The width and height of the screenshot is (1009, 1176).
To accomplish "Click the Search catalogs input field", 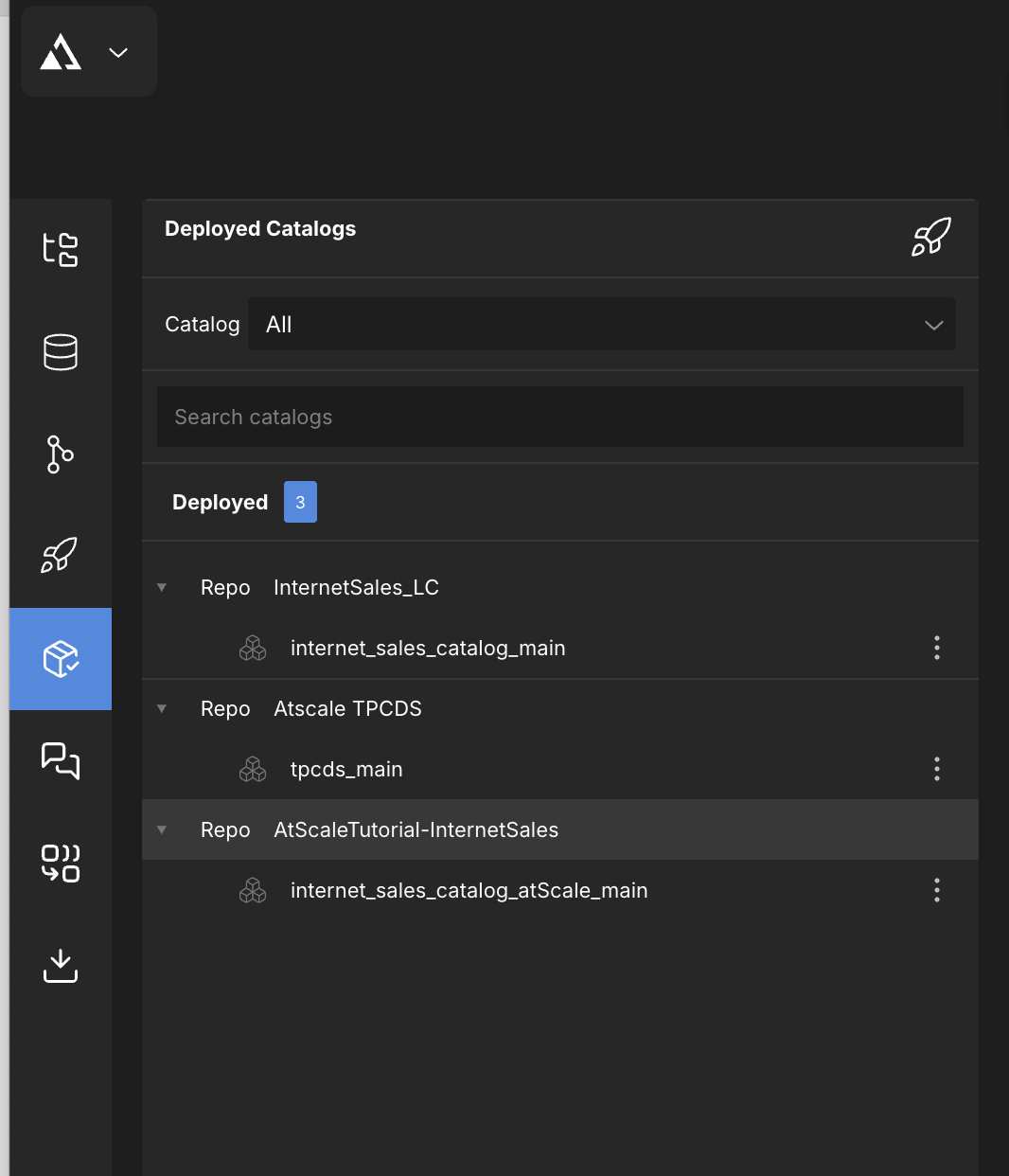I will 559,417.
